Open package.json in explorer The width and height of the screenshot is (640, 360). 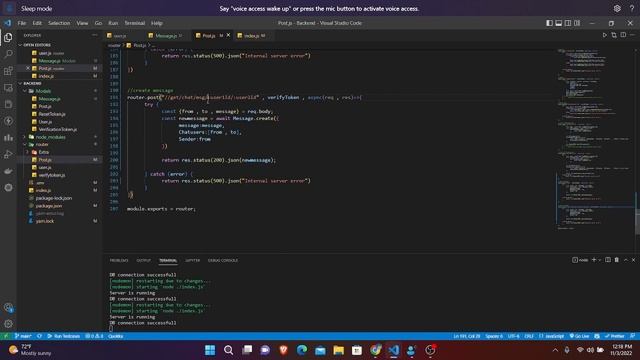point(49,206)
